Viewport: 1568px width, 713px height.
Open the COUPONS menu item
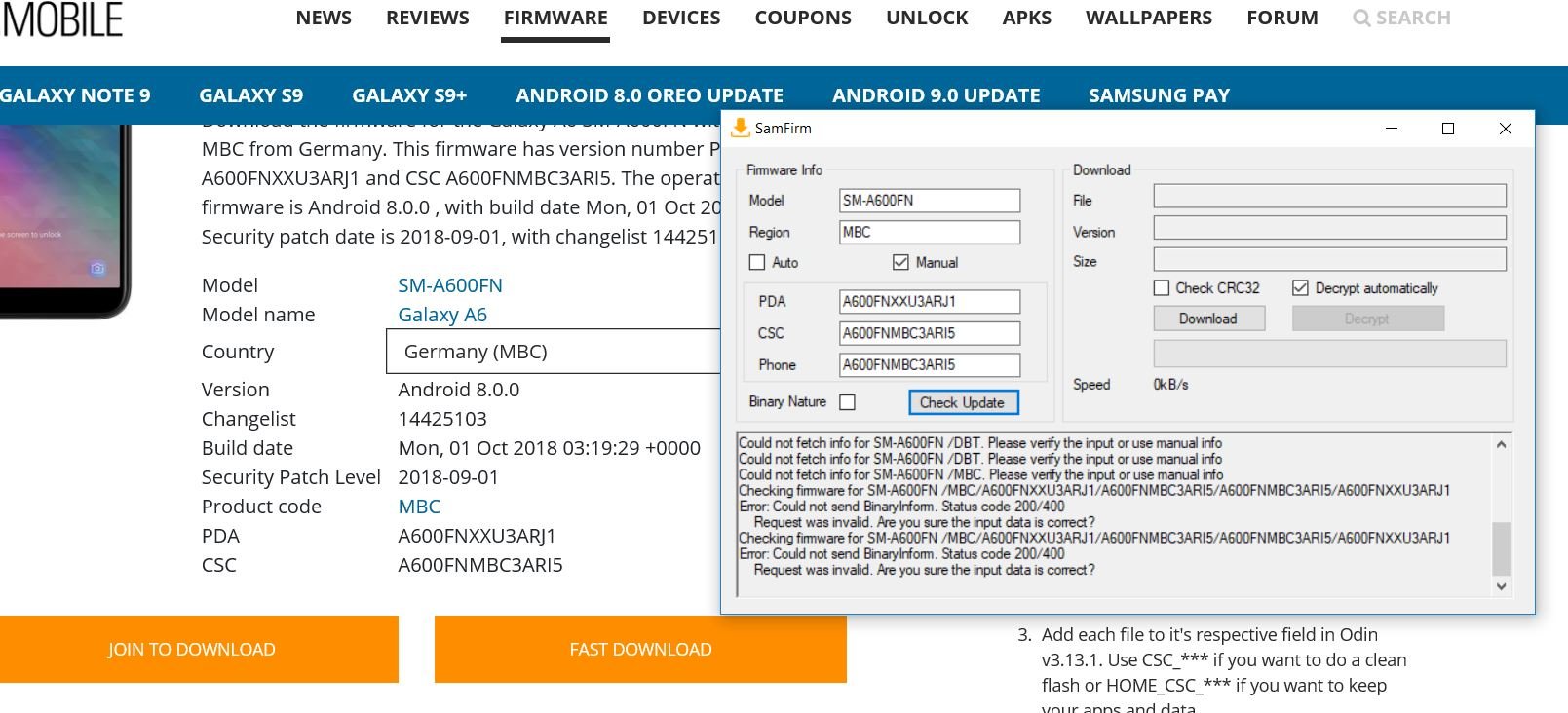click(803, 19)
